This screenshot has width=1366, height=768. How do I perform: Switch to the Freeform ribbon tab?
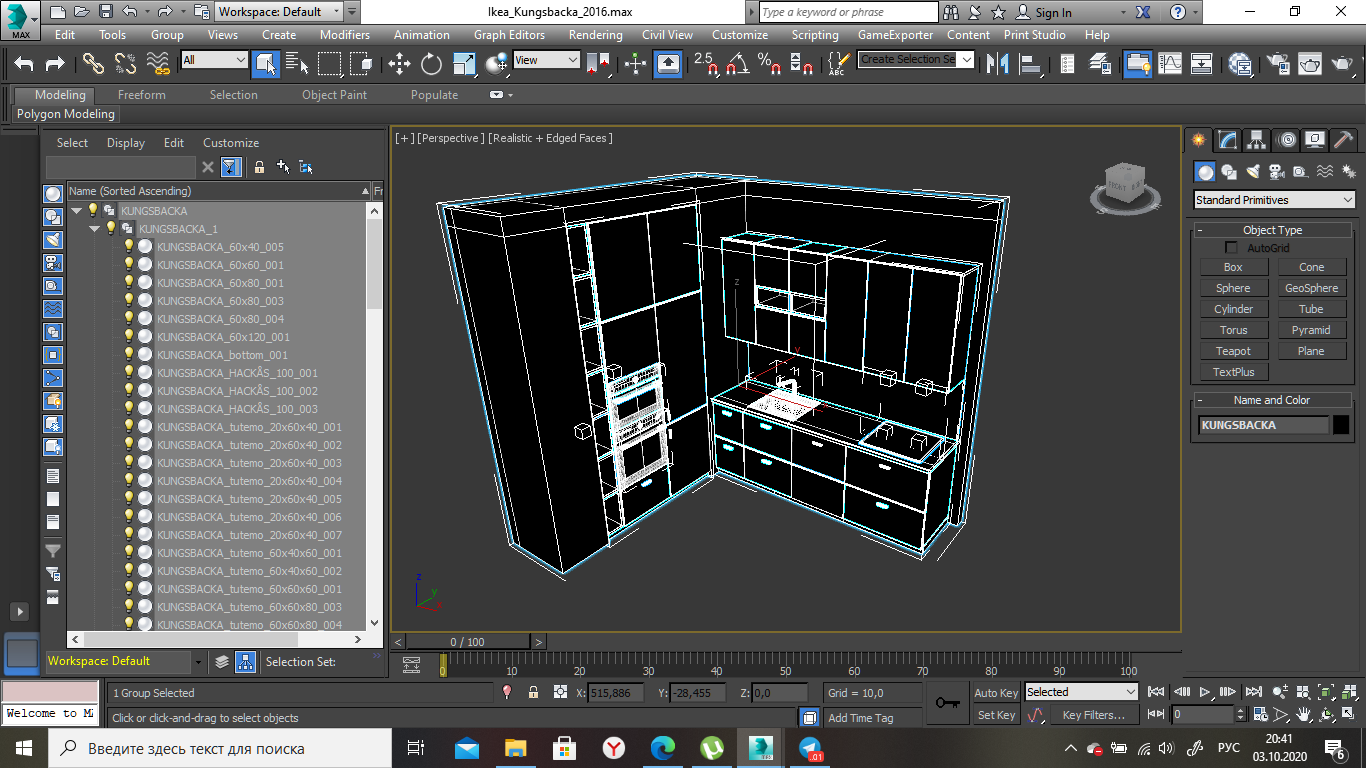pyautogui.click(x=142, y=95)
